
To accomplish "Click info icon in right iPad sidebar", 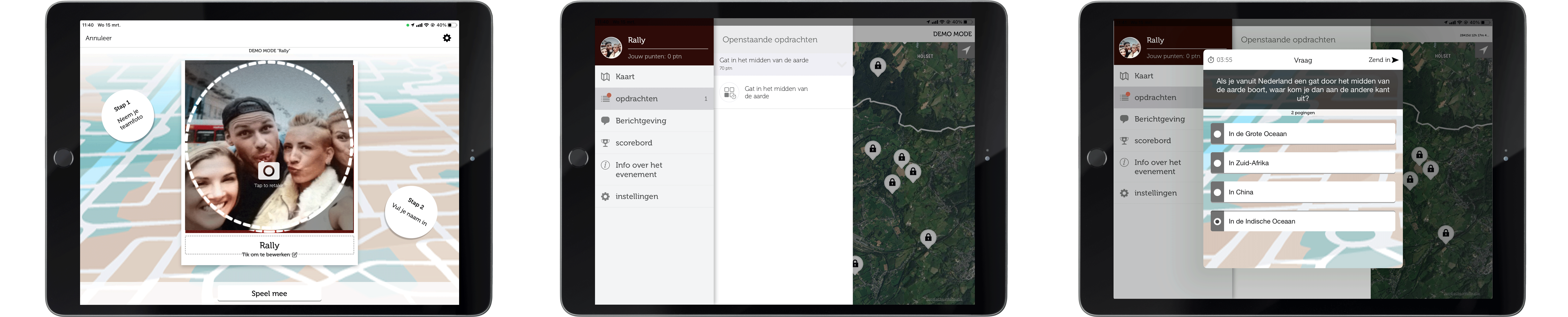I will tap(1124, 162).
